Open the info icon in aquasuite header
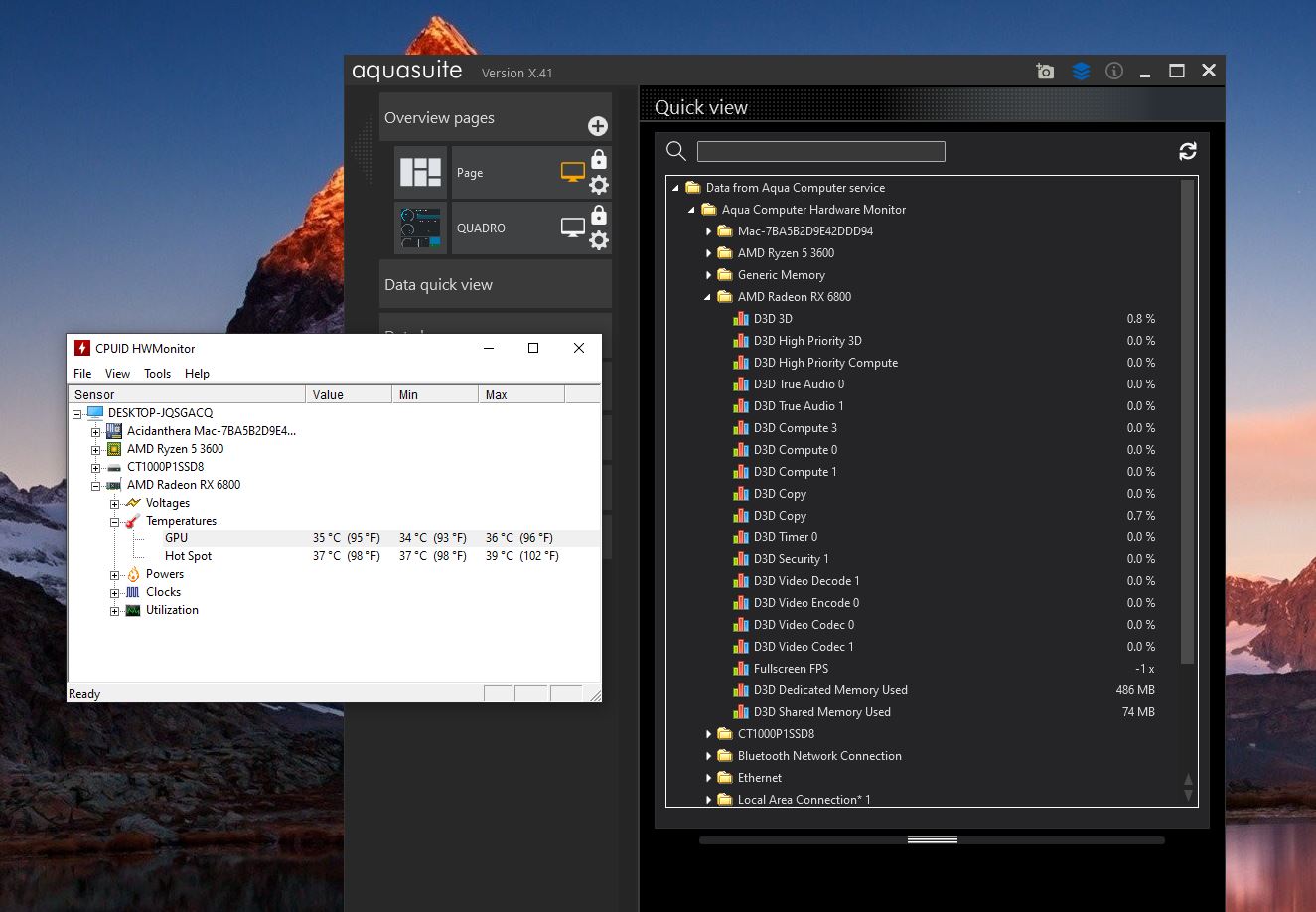This screenshot has width=1316, height=912. [1114, 72]
